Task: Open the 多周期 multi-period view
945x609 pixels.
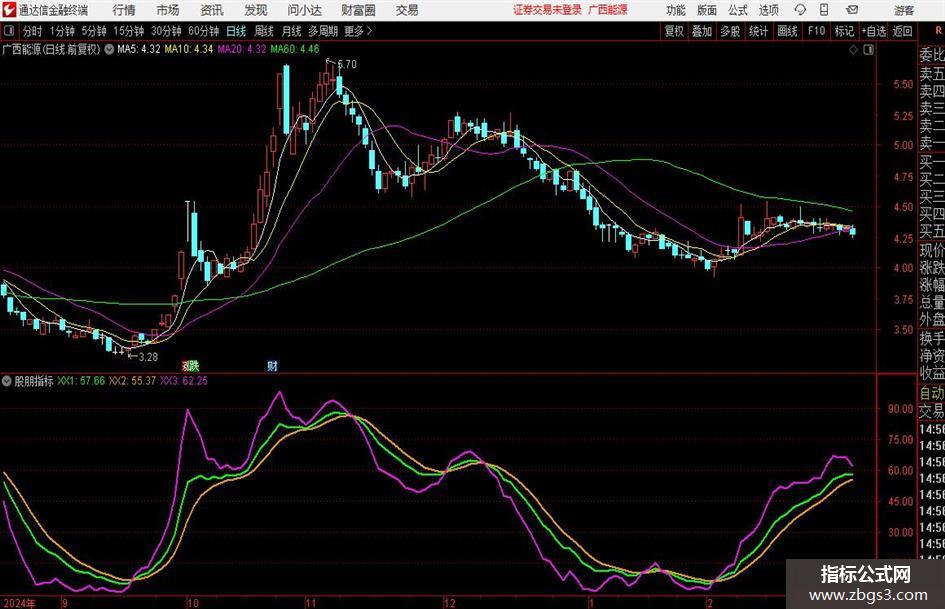Action: (323, 31)
